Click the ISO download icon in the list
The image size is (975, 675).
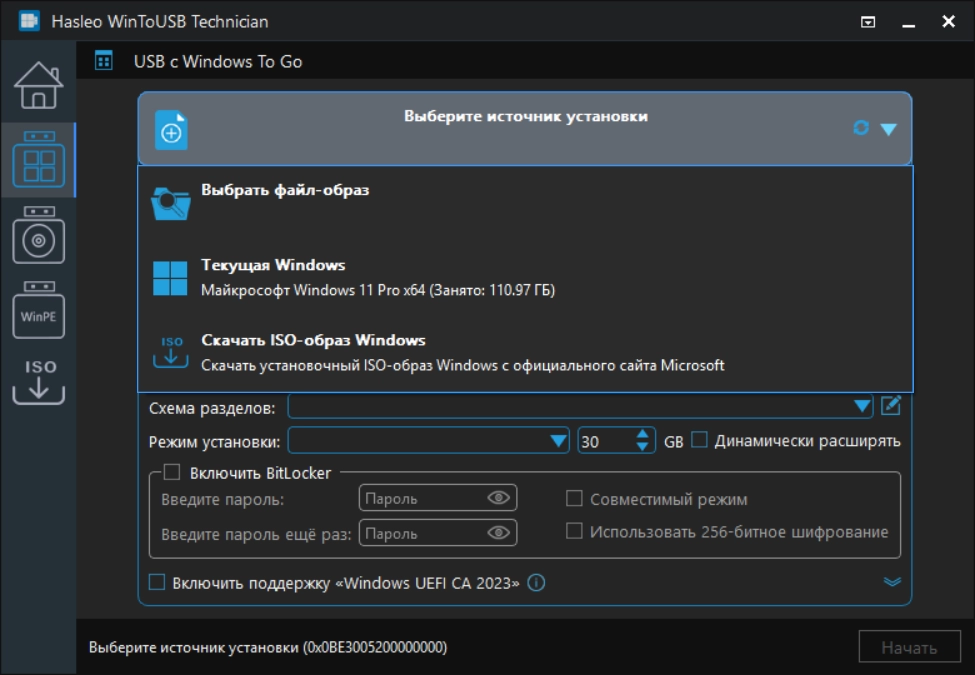pyautogui.click(x=171, y=352)
